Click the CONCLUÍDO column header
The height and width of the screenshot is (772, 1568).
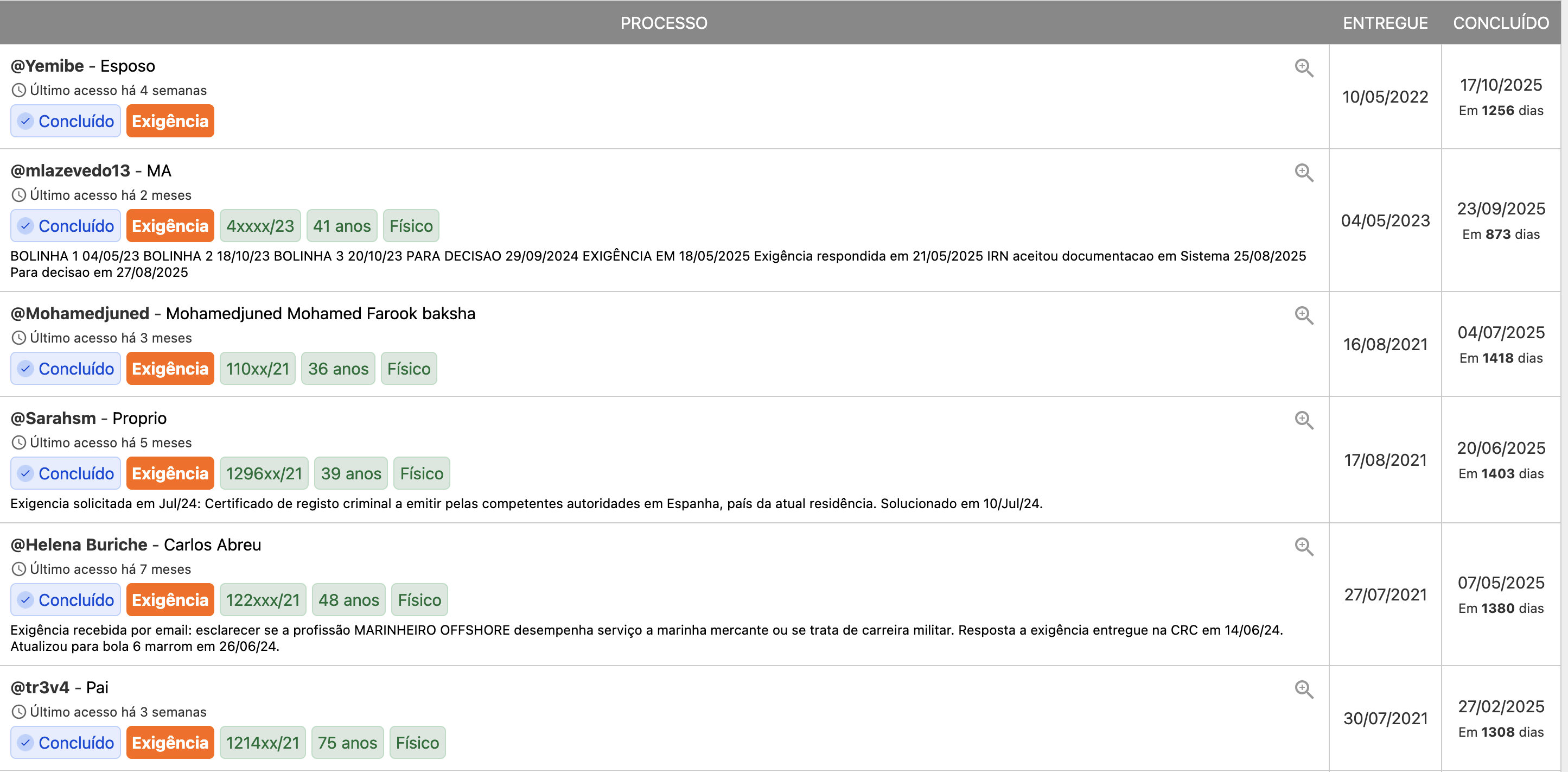tap(1500, 23)
